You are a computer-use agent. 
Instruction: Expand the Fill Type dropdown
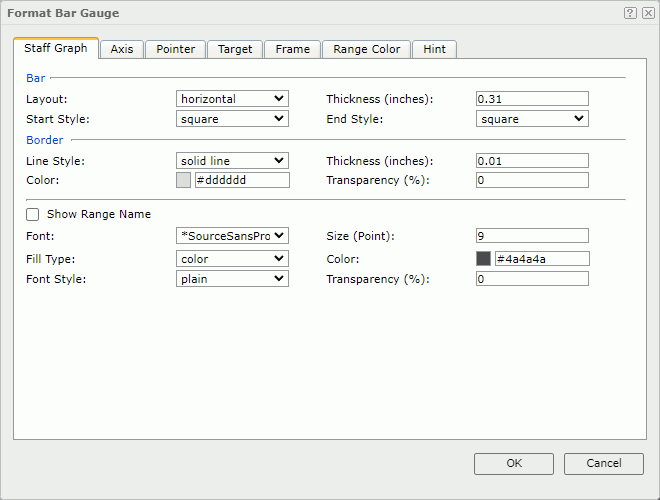pyautogui.click(x=232, y=258)
